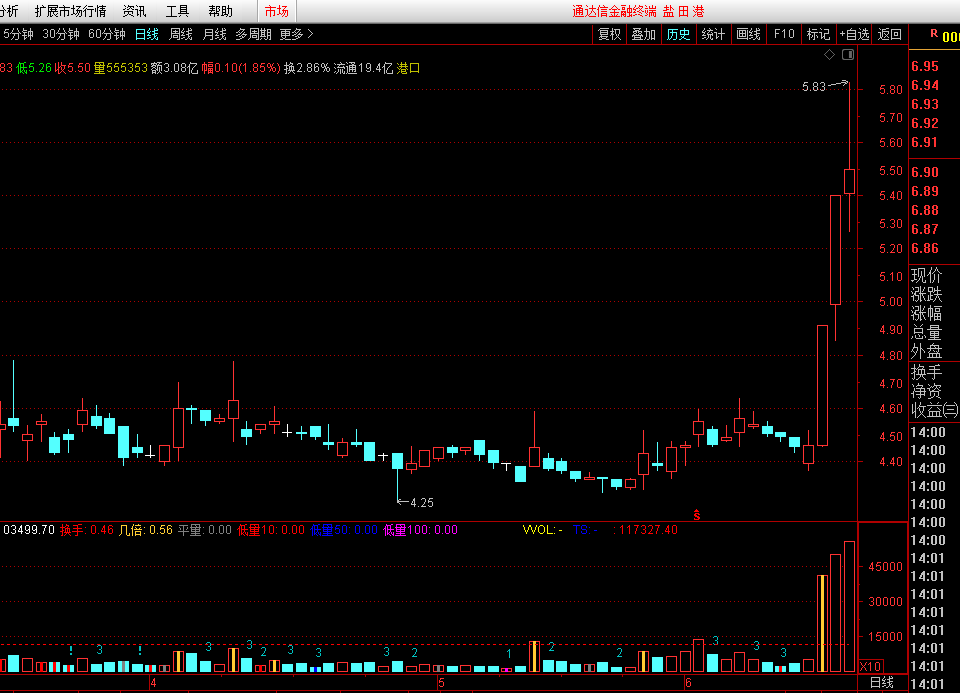Click the 平量: 0.00 indicator label
The image size is (960, 693).
pyautogui.click(x=204, y=530)
